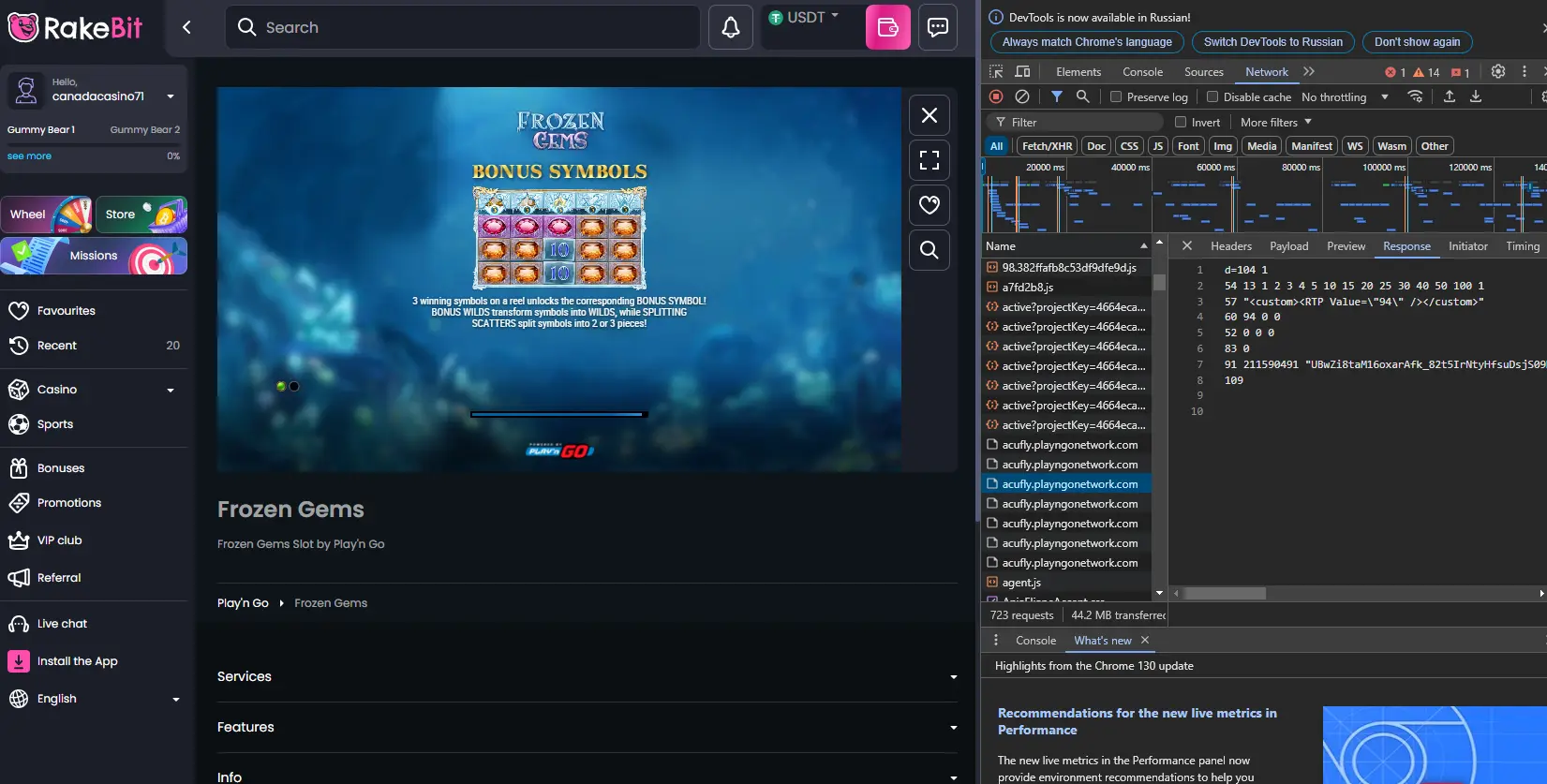Enable the Preserve log checkbox
The width and height of the screenshot is (1547, 784).
(x=1116, y=96)
